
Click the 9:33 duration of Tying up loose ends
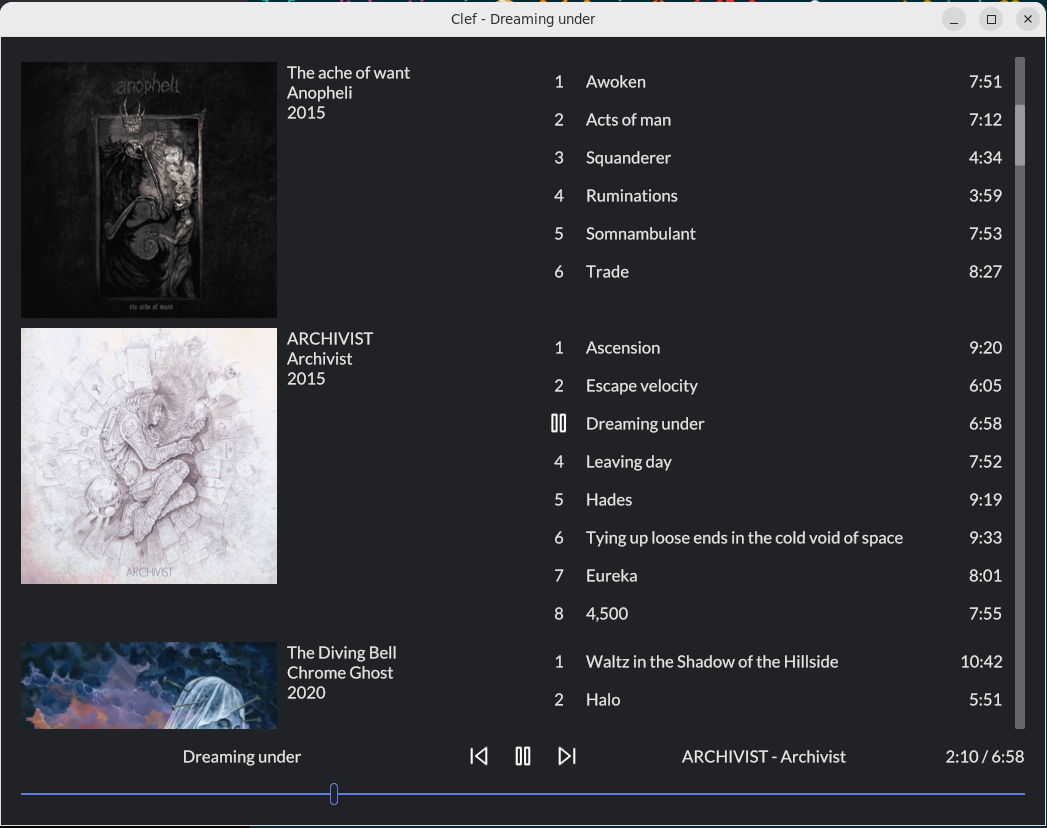point(985,538)
